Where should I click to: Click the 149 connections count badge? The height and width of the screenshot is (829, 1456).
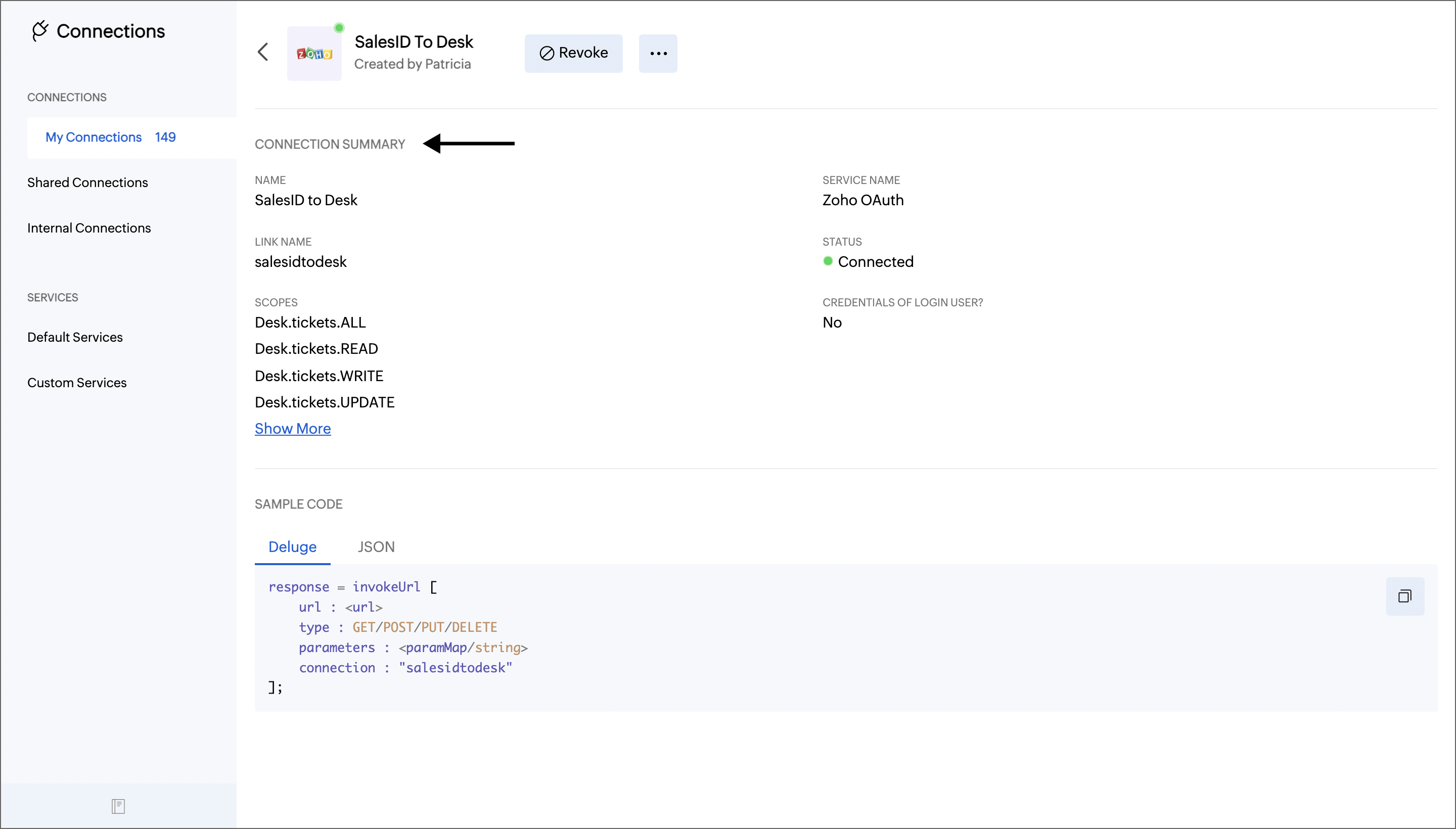click(x=165, y=137)
